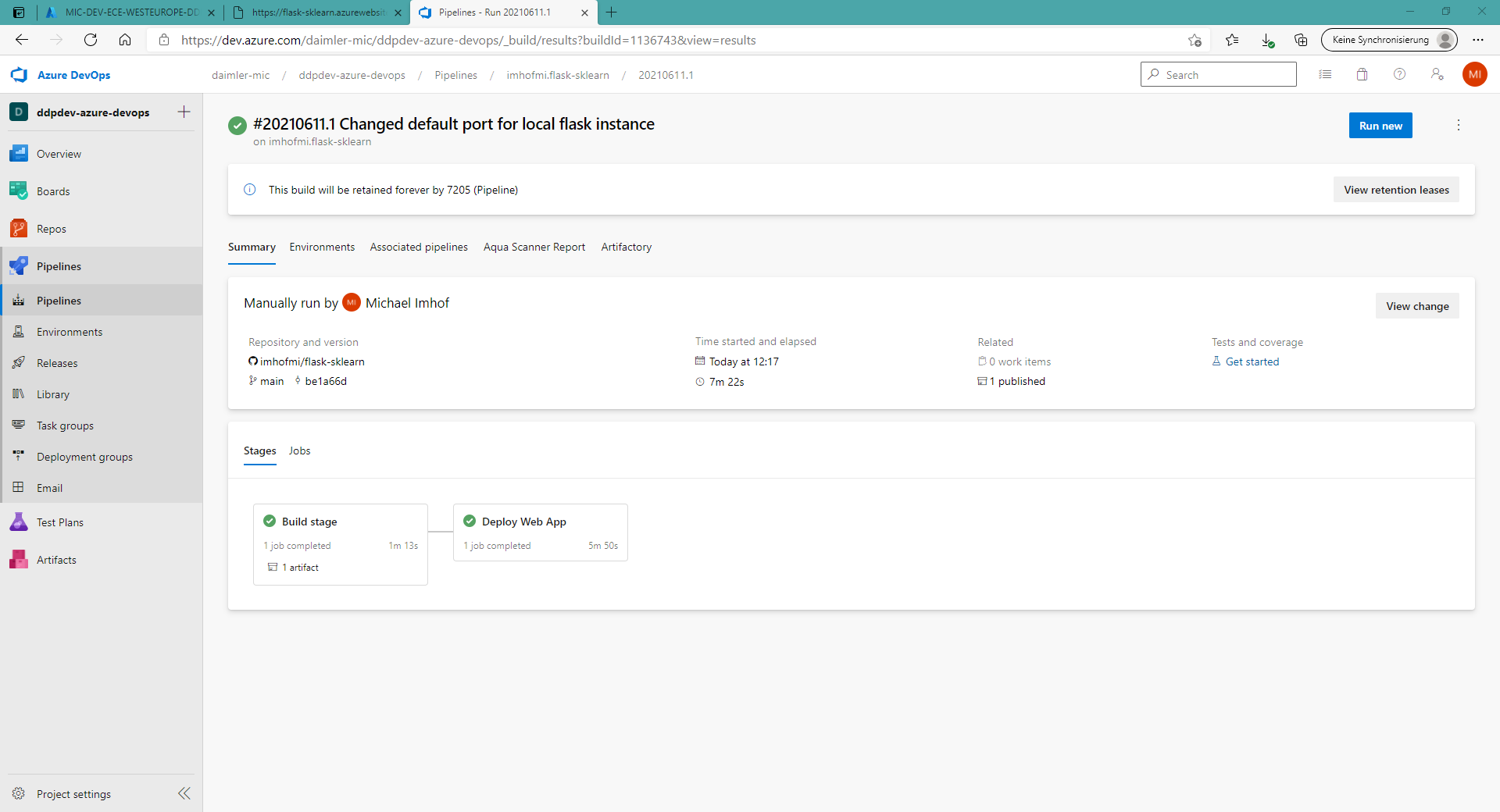Click Pipelines breadcrumb link
The image size is (1500, 812).
pos(455,75)
